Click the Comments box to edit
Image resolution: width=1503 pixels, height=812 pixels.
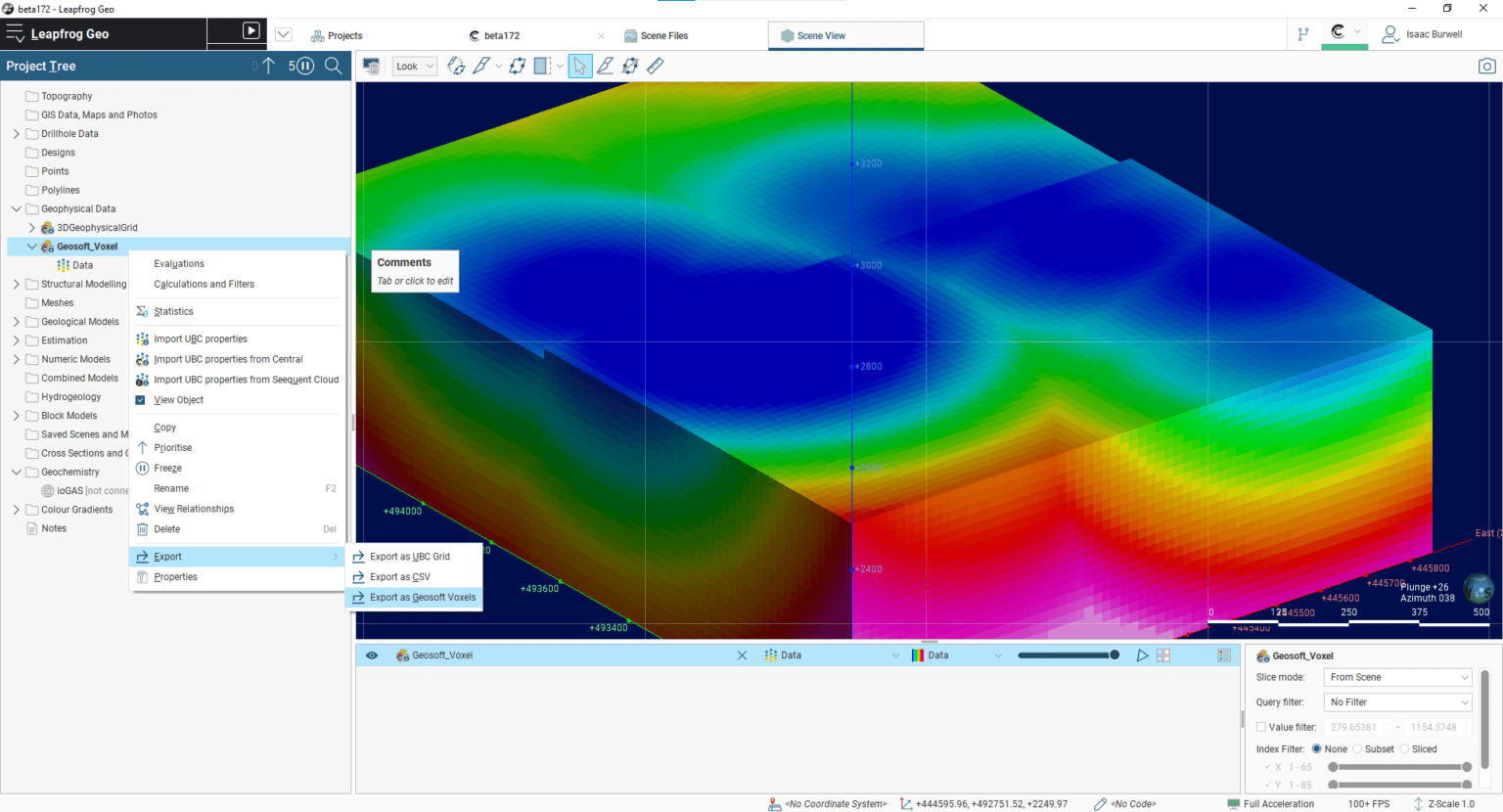click(414, 271)
